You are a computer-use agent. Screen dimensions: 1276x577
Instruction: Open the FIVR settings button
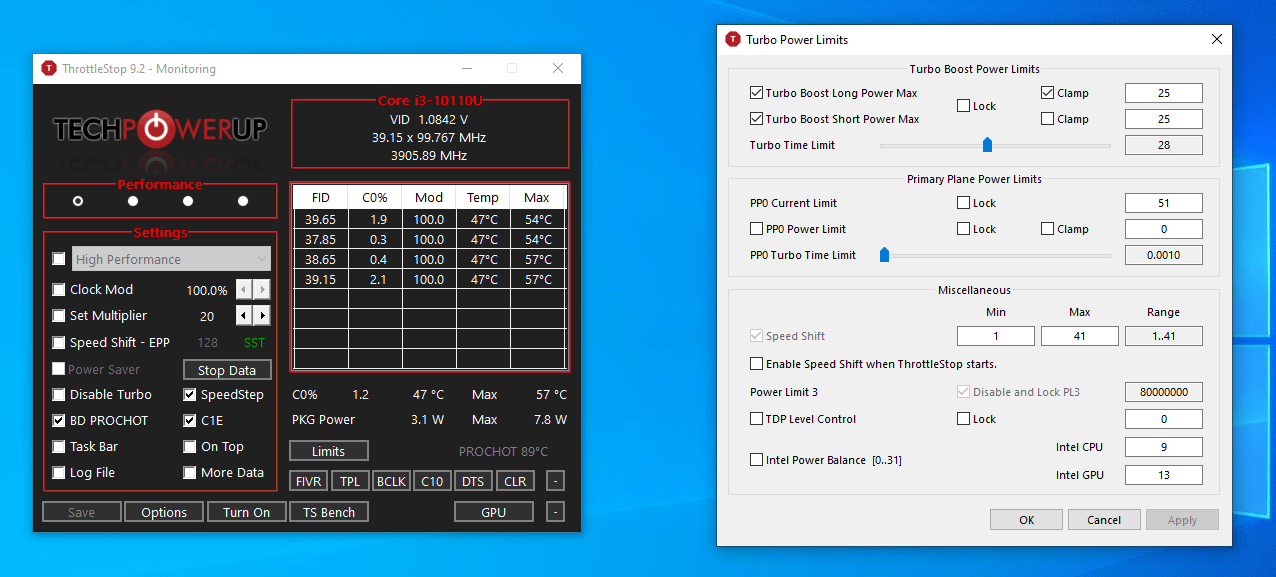(x=309, y=481)
